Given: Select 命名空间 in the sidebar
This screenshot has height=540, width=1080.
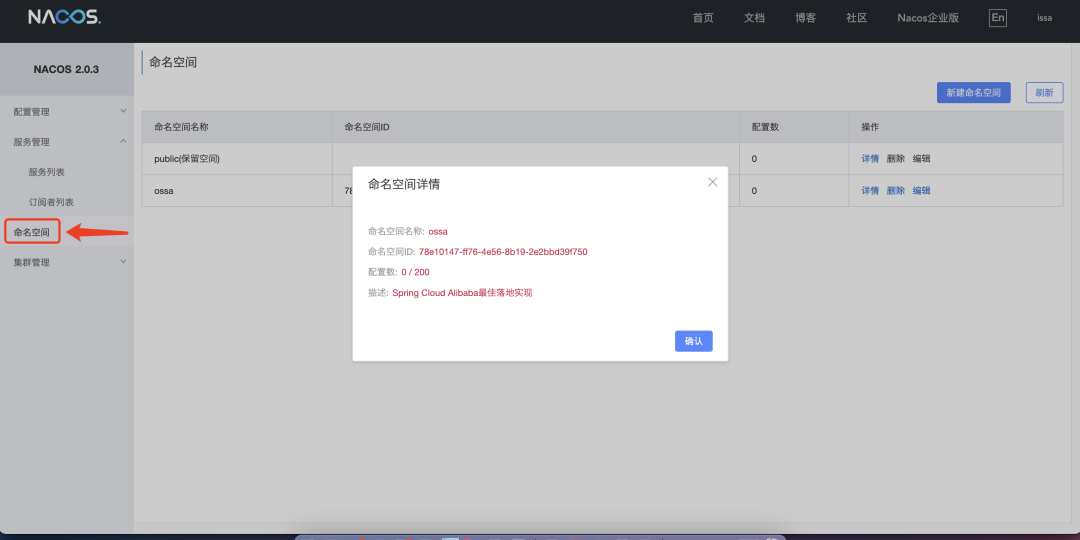Looking at the screenshot, I should tap(32, 232).
